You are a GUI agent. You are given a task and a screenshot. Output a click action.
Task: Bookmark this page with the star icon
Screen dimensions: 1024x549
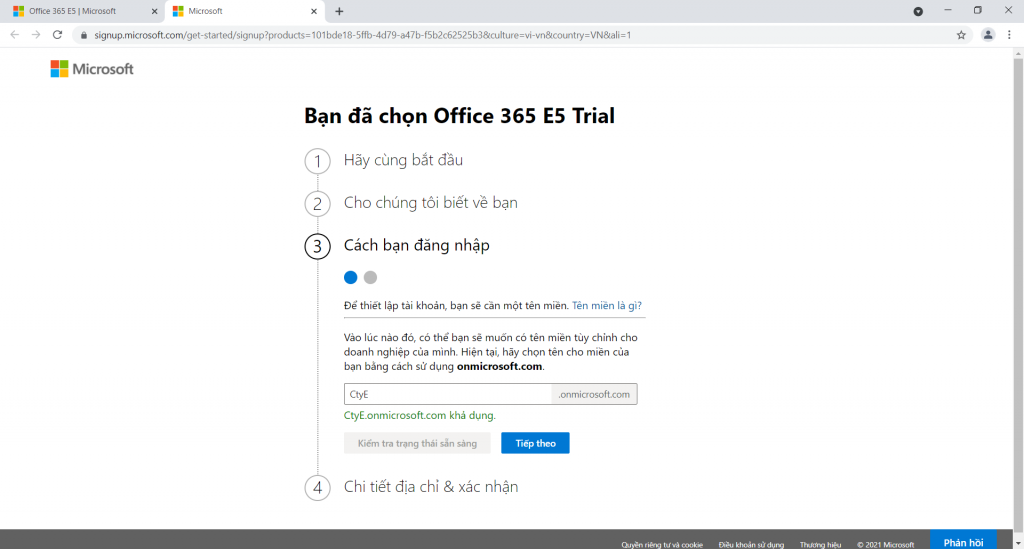point(961,35)
